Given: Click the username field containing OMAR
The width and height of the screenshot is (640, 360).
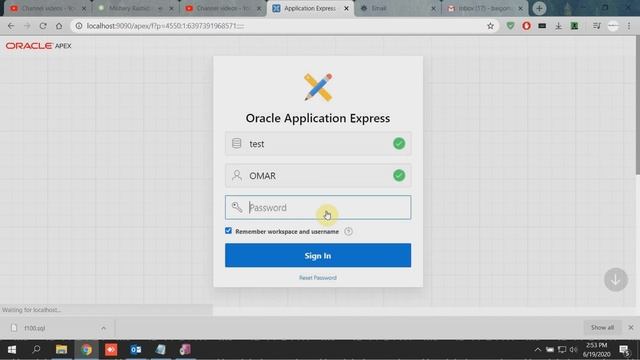Looking at the screenshot, I should pyautogui.click(x=318, y=176).
